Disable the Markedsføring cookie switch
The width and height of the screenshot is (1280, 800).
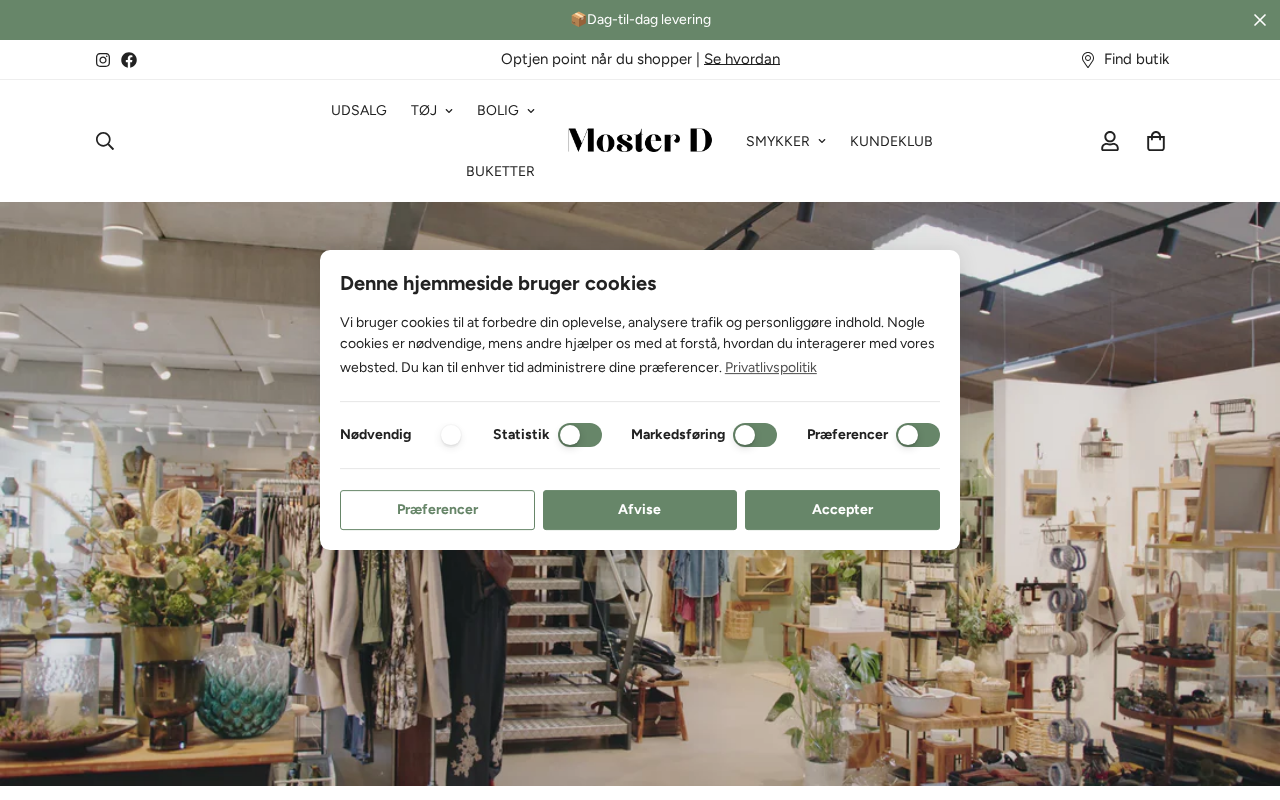tap(755, 435)
